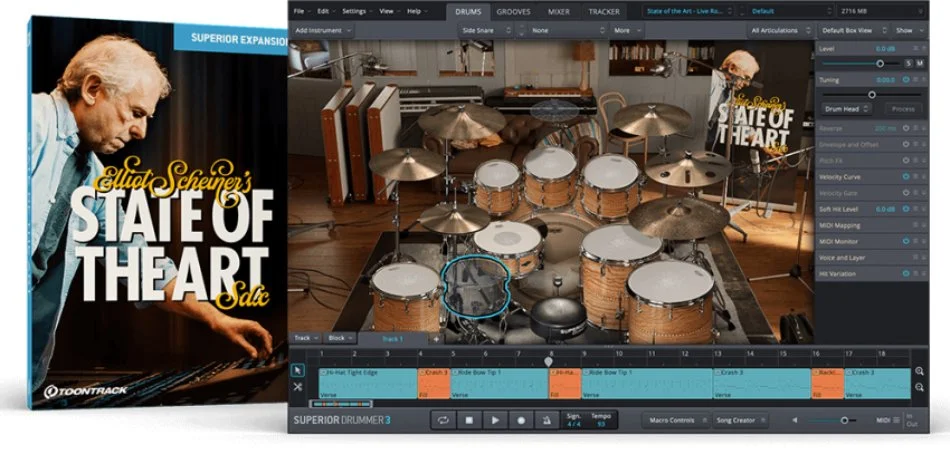The image size is (950, 464).
Task: Enable the Pitch FX power button
Action: tap(906, 161)
